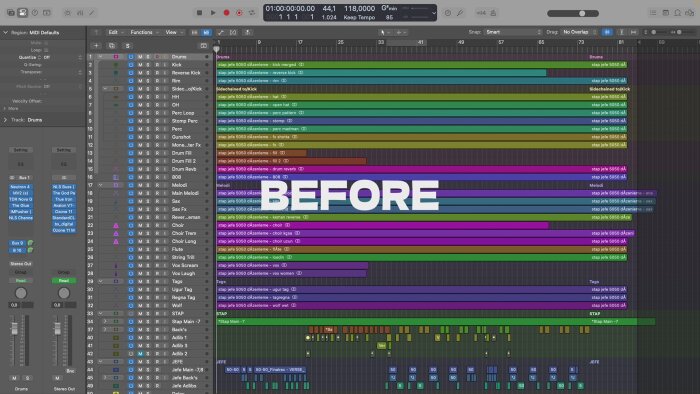Viewport: 700px width, 394px height.
Task: Click the Capture Recording button
Action: (x=239, y=13)
